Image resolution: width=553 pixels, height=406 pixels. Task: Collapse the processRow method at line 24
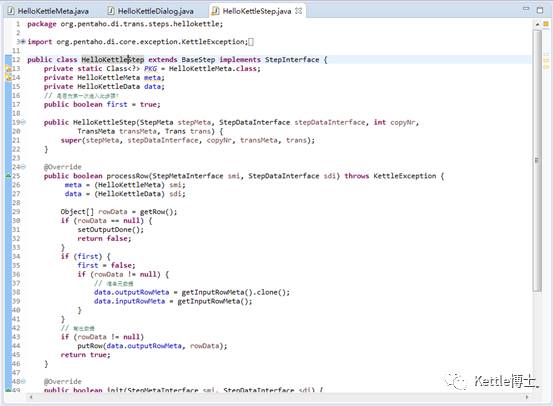pyautogui.click(x=23, y=167)
